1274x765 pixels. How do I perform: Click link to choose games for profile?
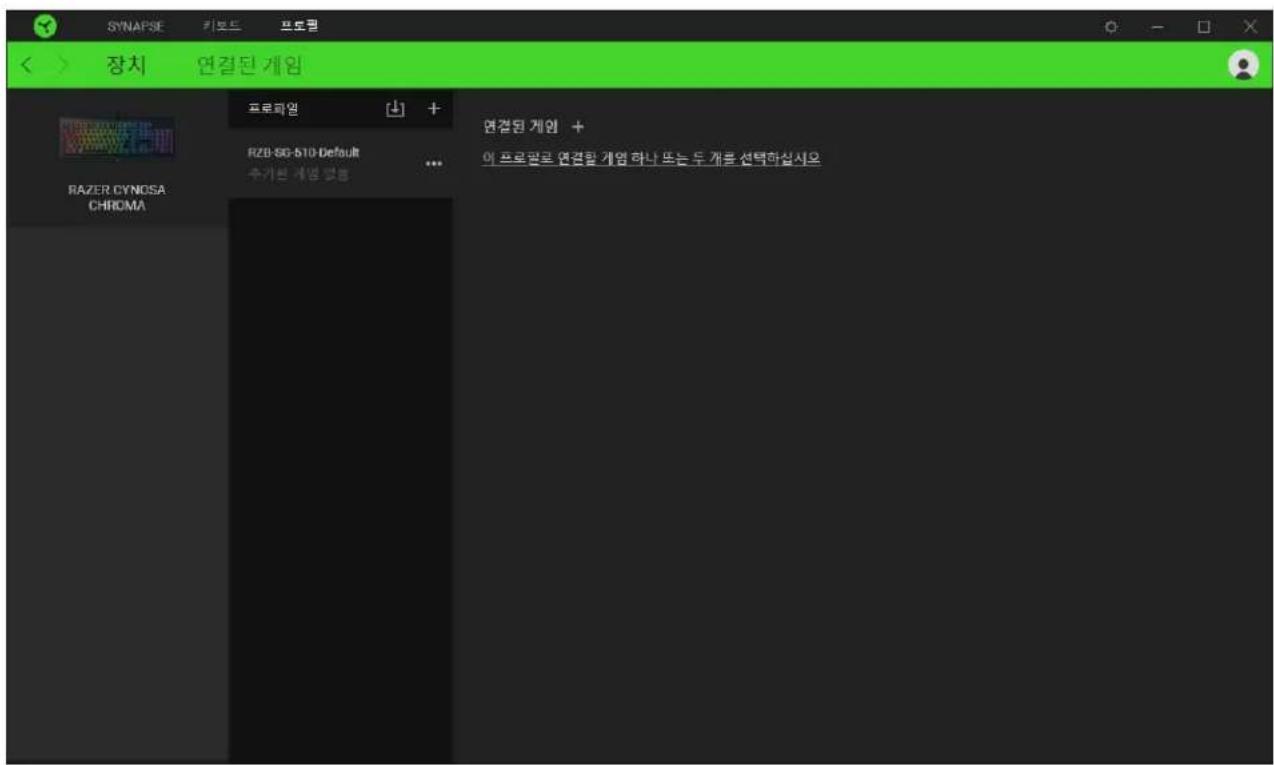pyautogui.click(x=651, y=159)
